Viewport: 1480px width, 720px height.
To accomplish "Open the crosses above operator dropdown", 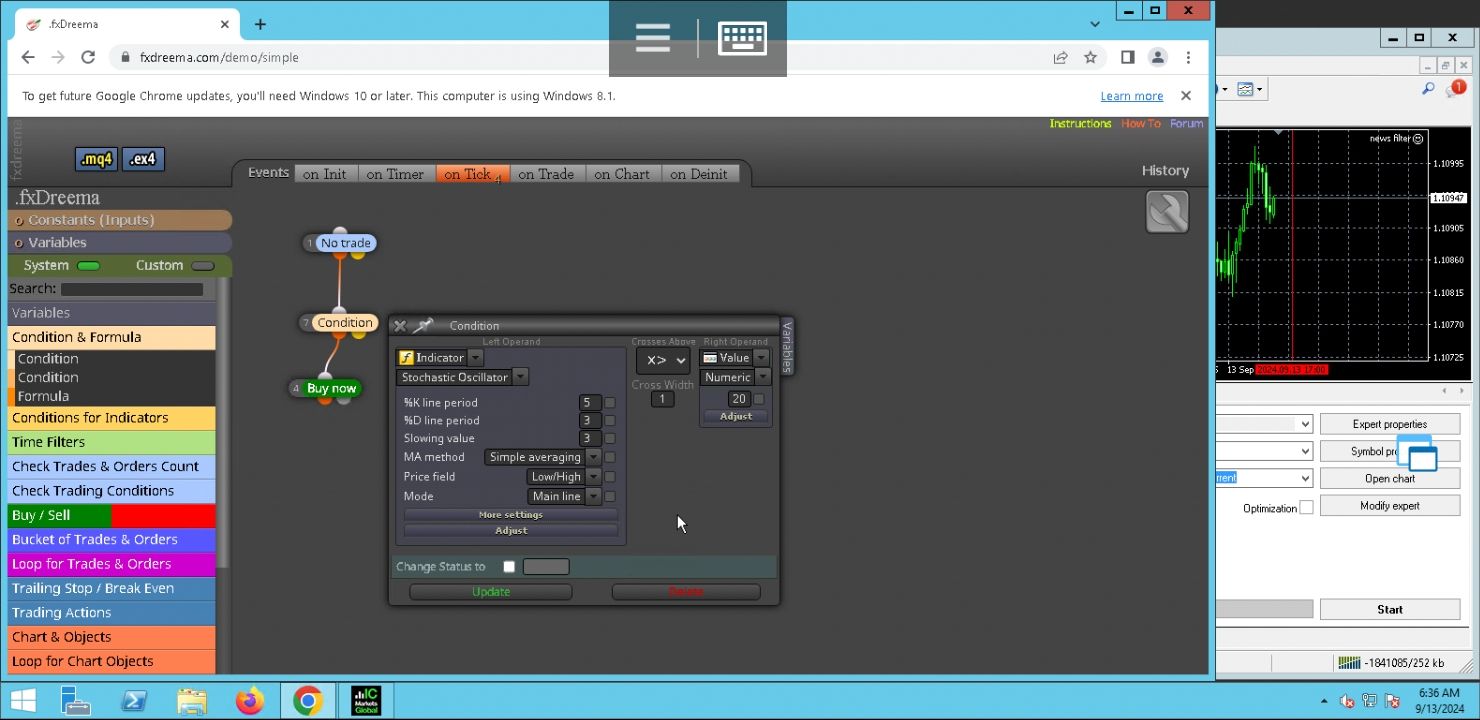I will (x=663, y=360).
